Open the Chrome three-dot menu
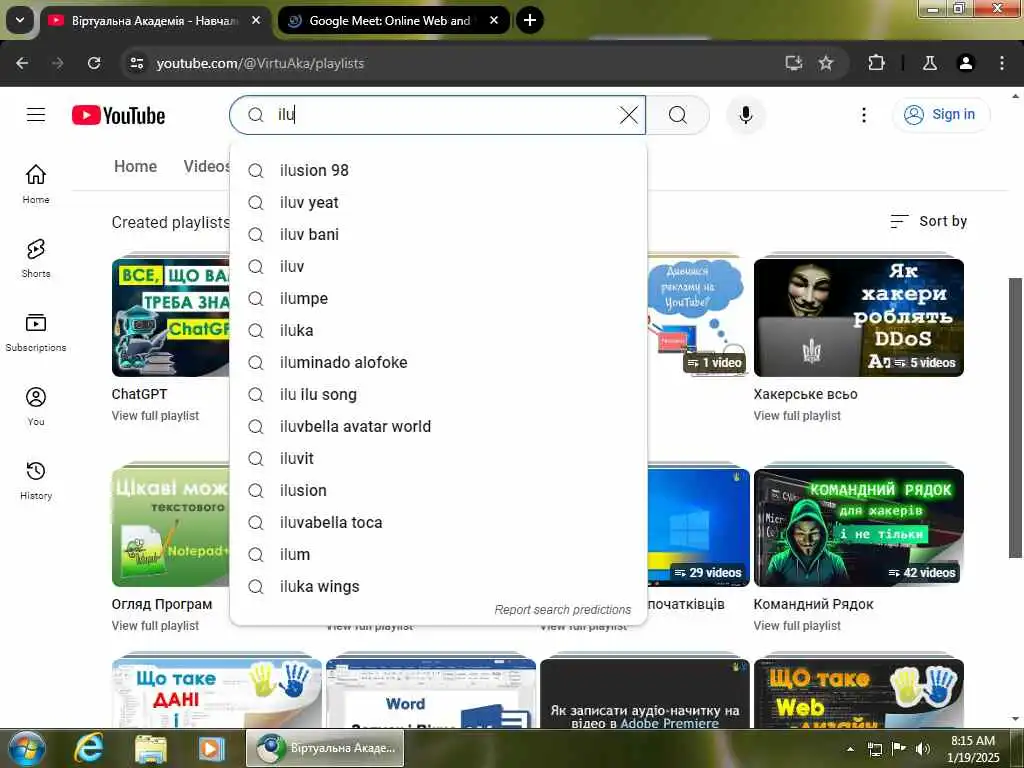This screenshot has height=768, width=1024. [1002, 63]
